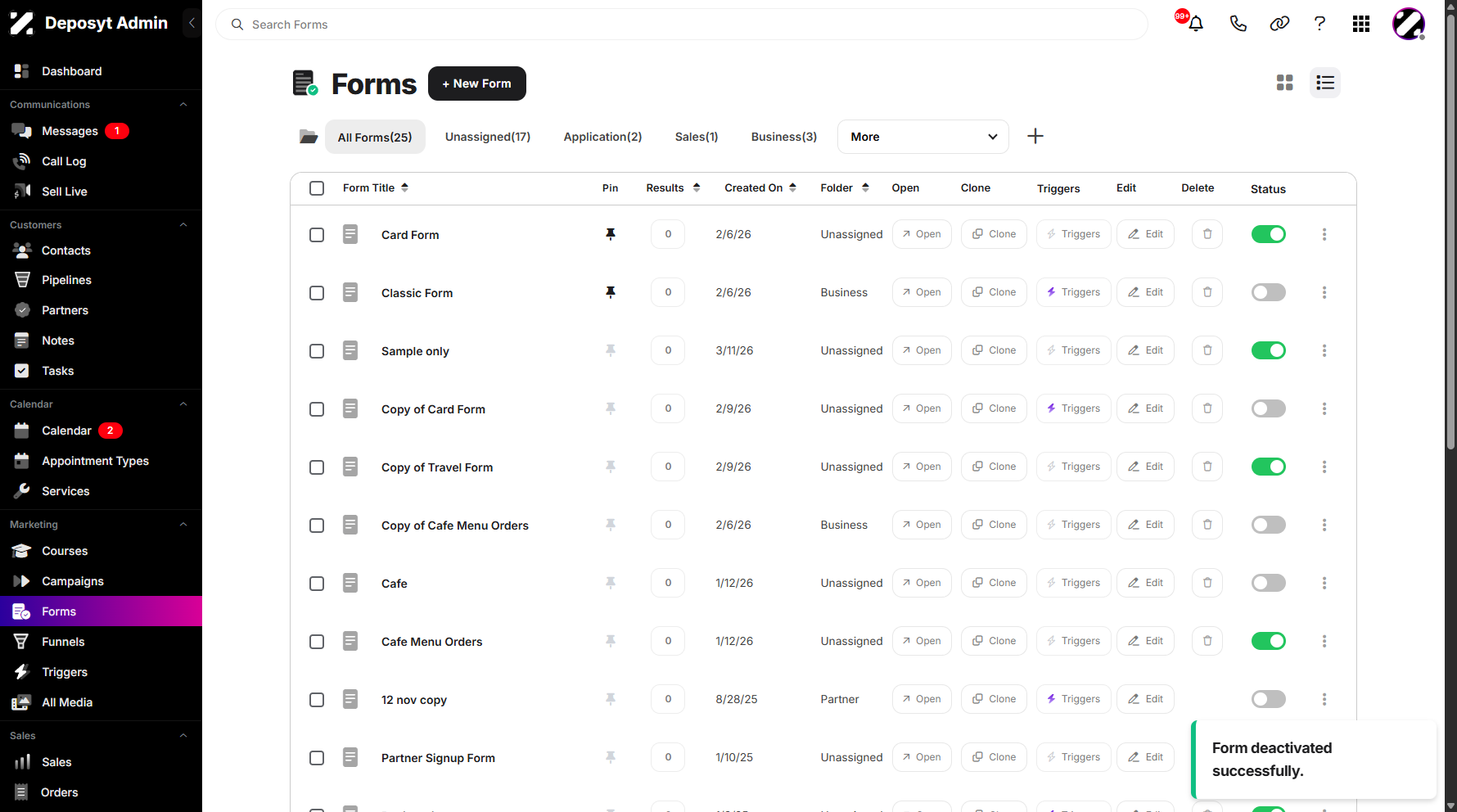This screenshot has height=812, width=1457.
Task: Open Triggers for 12 nov copy
Action: 1074,699
